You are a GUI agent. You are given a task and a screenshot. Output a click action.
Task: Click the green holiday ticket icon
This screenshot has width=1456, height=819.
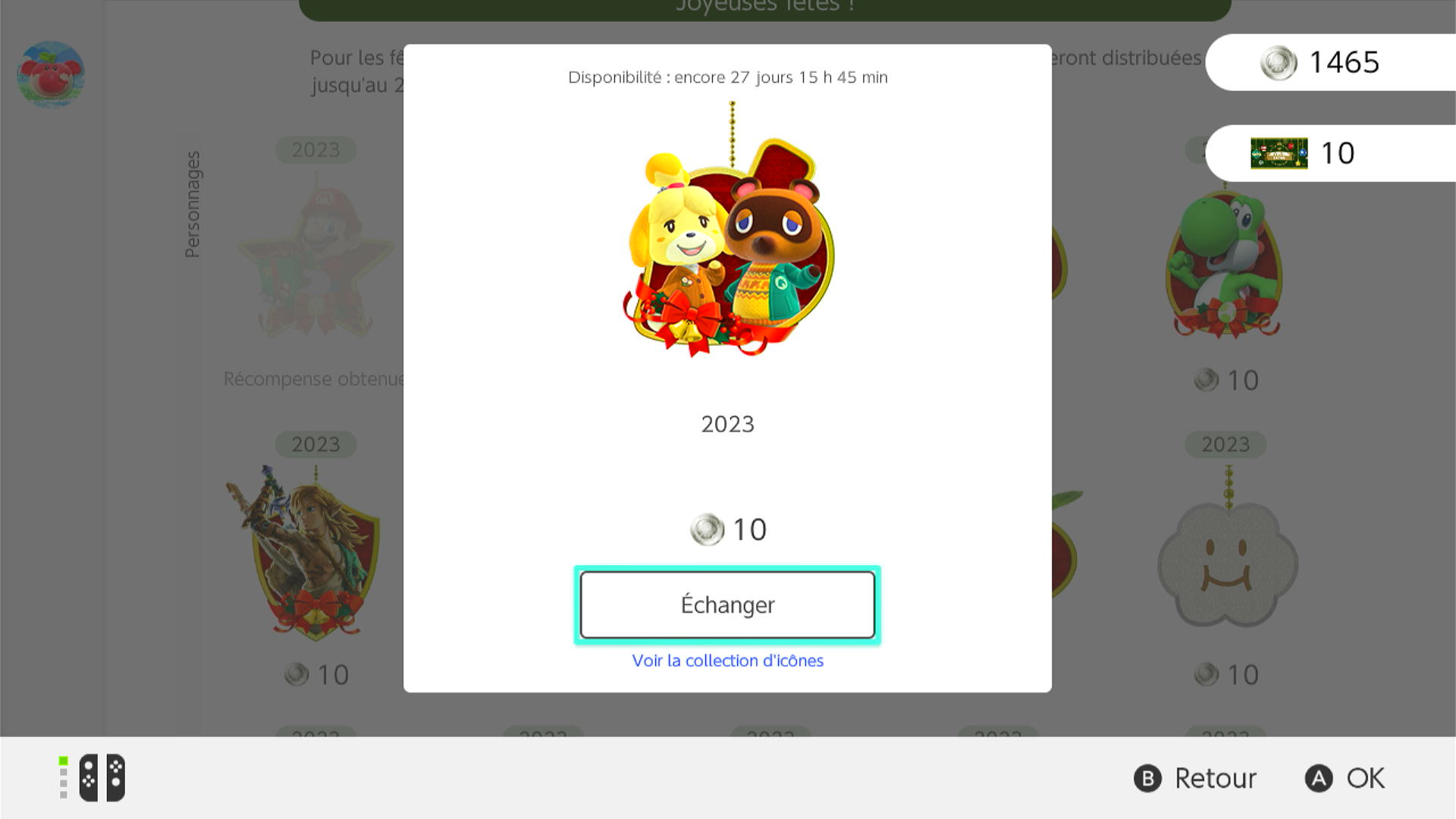tap(1279, 153)
